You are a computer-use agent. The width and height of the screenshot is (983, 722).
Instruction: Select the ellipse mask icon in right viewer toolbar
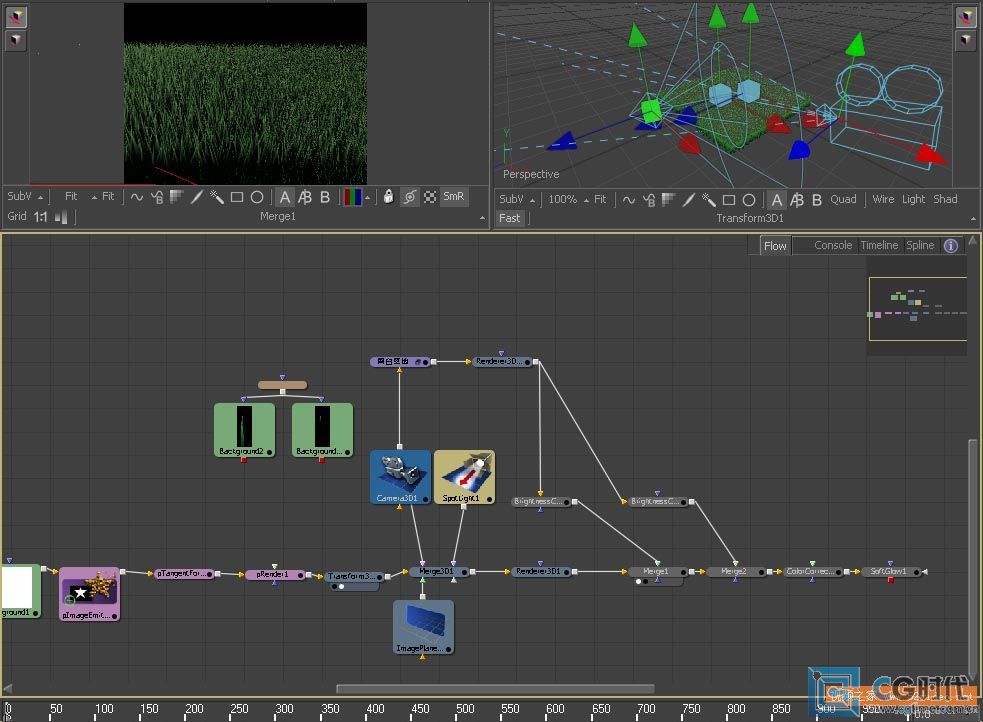pos(749,200)
